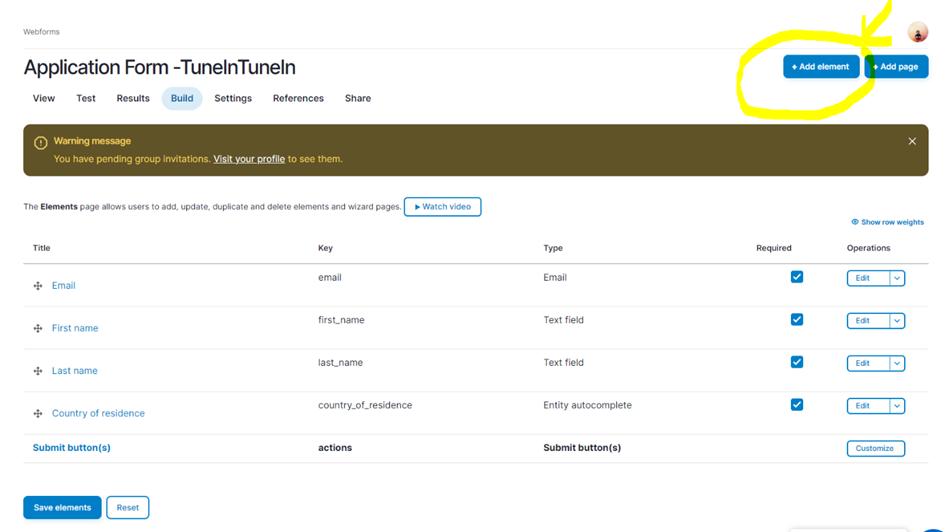This screenshot has height=532, width=945.
Task: Switch to the Results tab
Action: (133, 98)
